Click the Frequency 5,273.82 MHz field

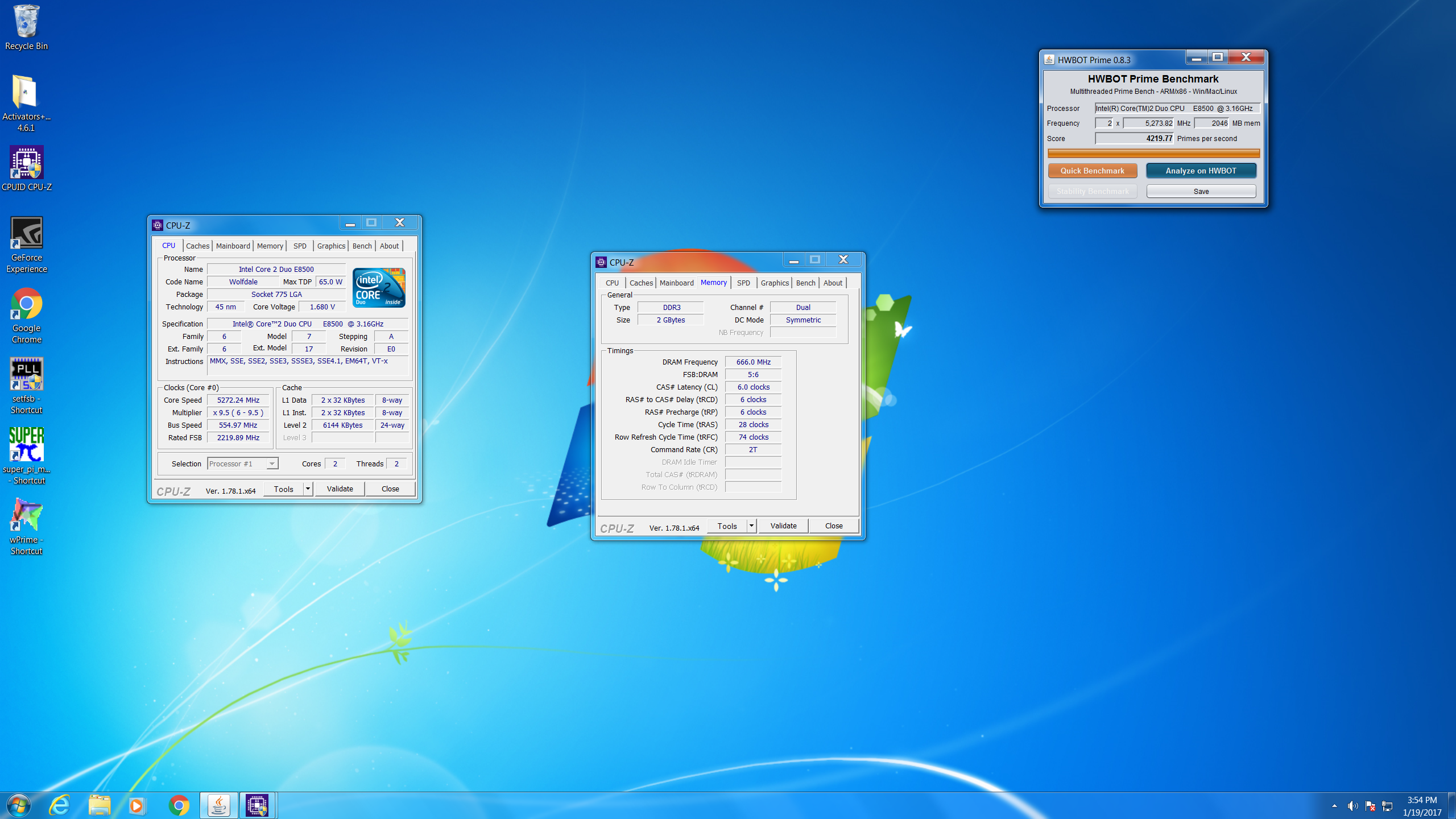pos(1148,123)
